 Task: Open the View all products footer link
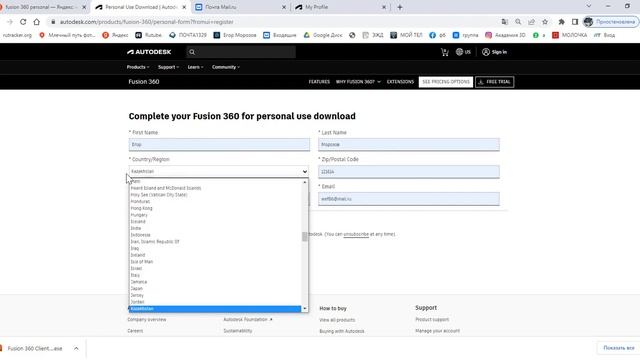pos(337,320)
